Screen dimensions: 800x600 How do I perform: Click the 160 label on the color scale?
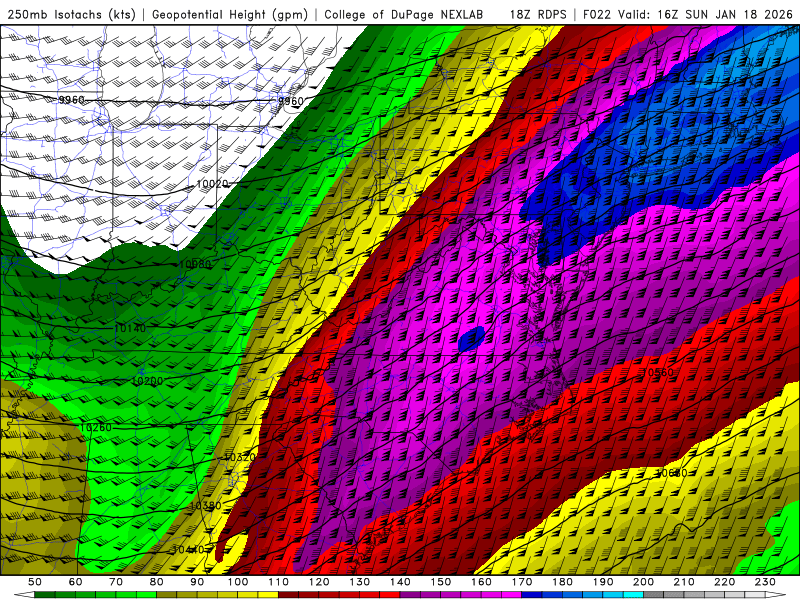click(482, 582)
